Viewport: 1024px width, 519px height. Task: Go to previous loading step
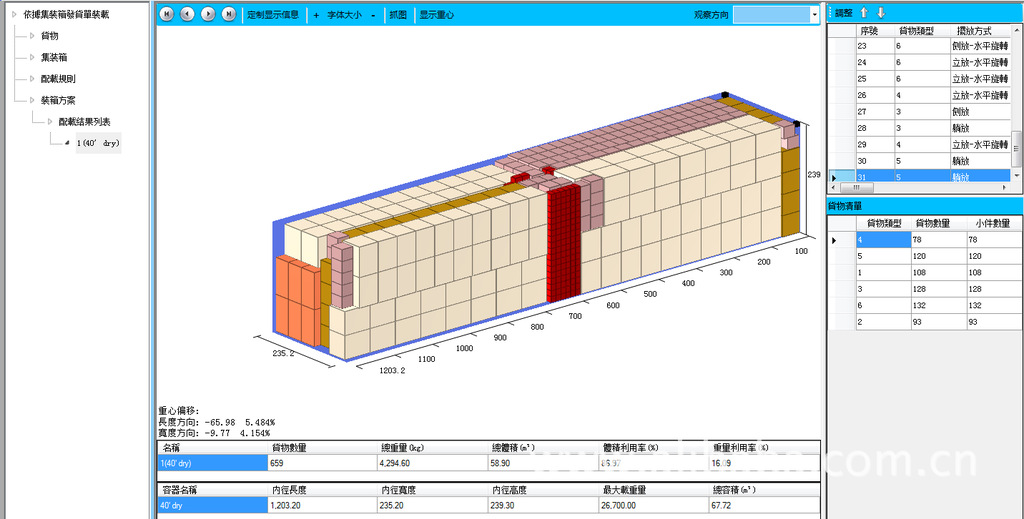tap(187, 14)
